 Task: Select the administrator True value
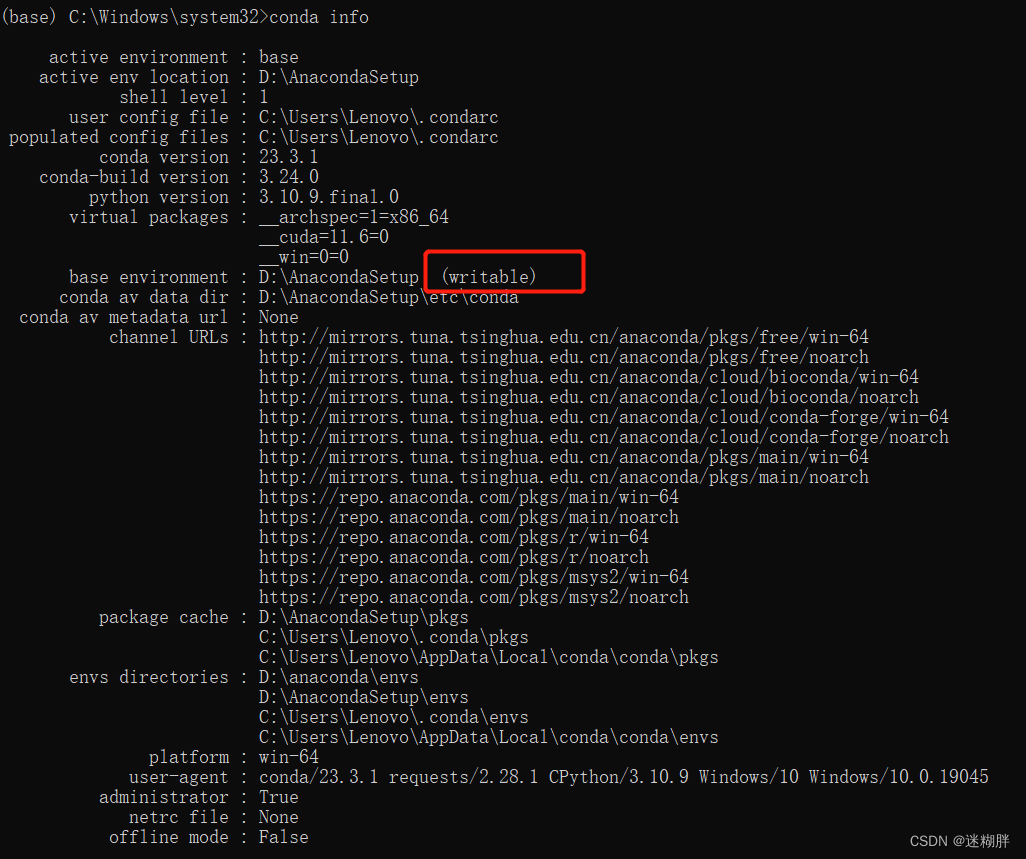pos(278,797)
